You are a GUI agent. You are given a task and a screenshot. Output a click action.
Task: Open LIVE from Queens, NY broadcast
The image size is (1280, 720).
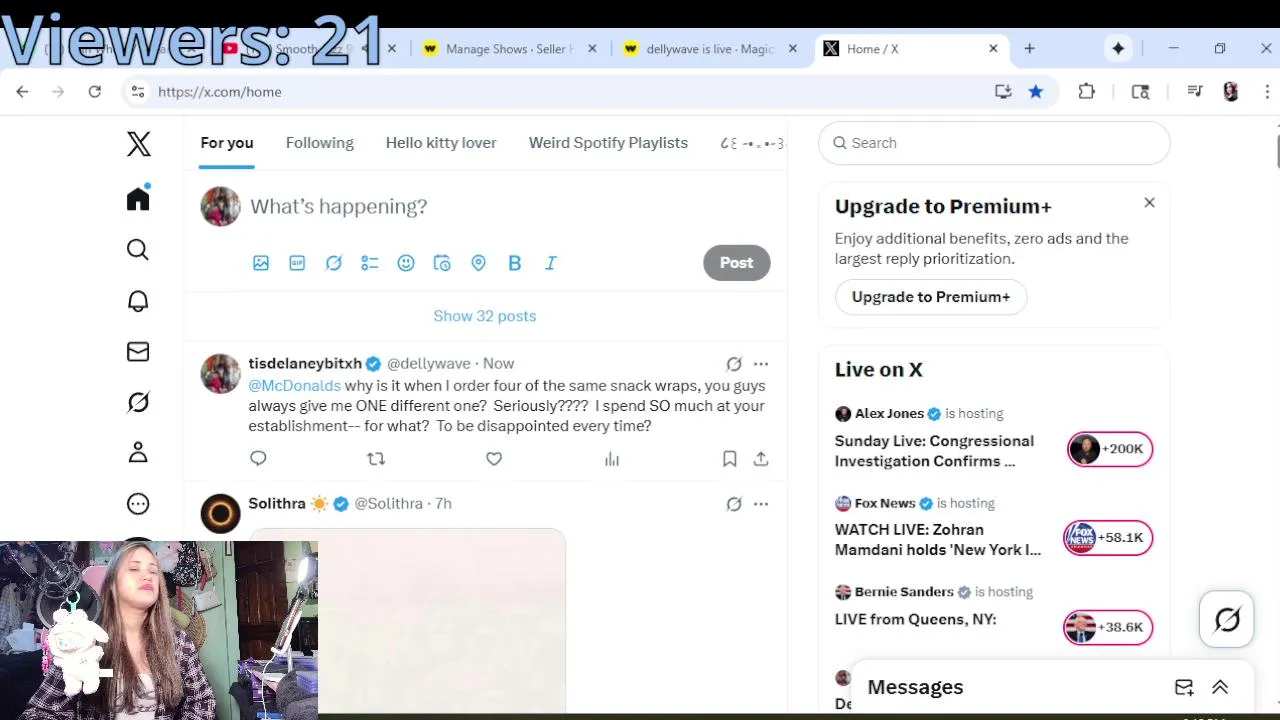[x=916, y=620]
